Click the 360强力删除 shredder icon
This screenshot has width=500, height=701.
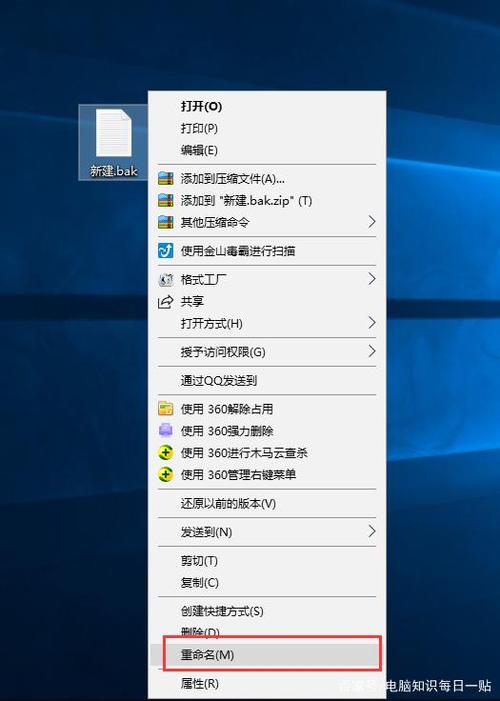point(165,431)
